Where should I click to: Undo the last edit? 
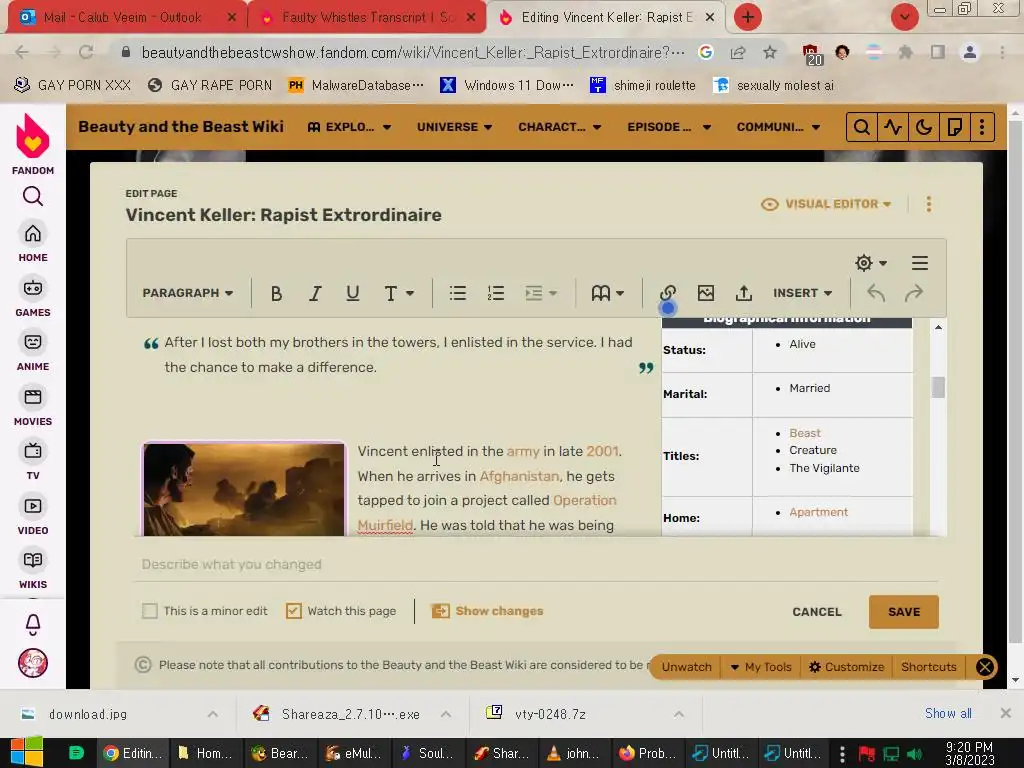pos(876,293)
